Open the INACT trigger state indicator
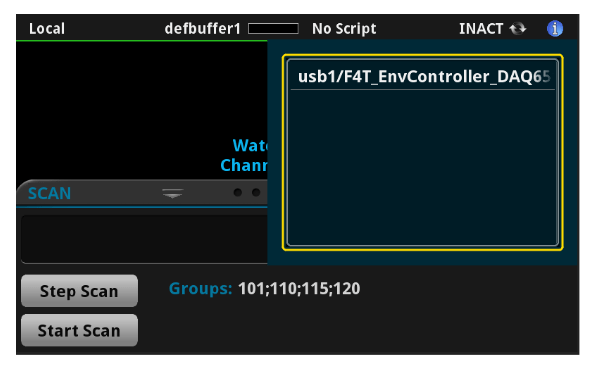This screenshot has height=367, width=594. [481, 28]
